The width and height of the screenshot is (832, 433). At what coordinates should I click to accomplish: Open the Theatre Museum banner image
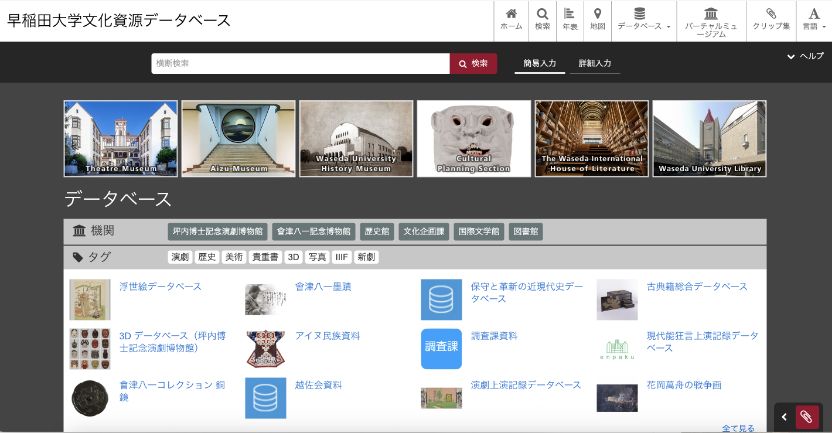tap(121, 138)
